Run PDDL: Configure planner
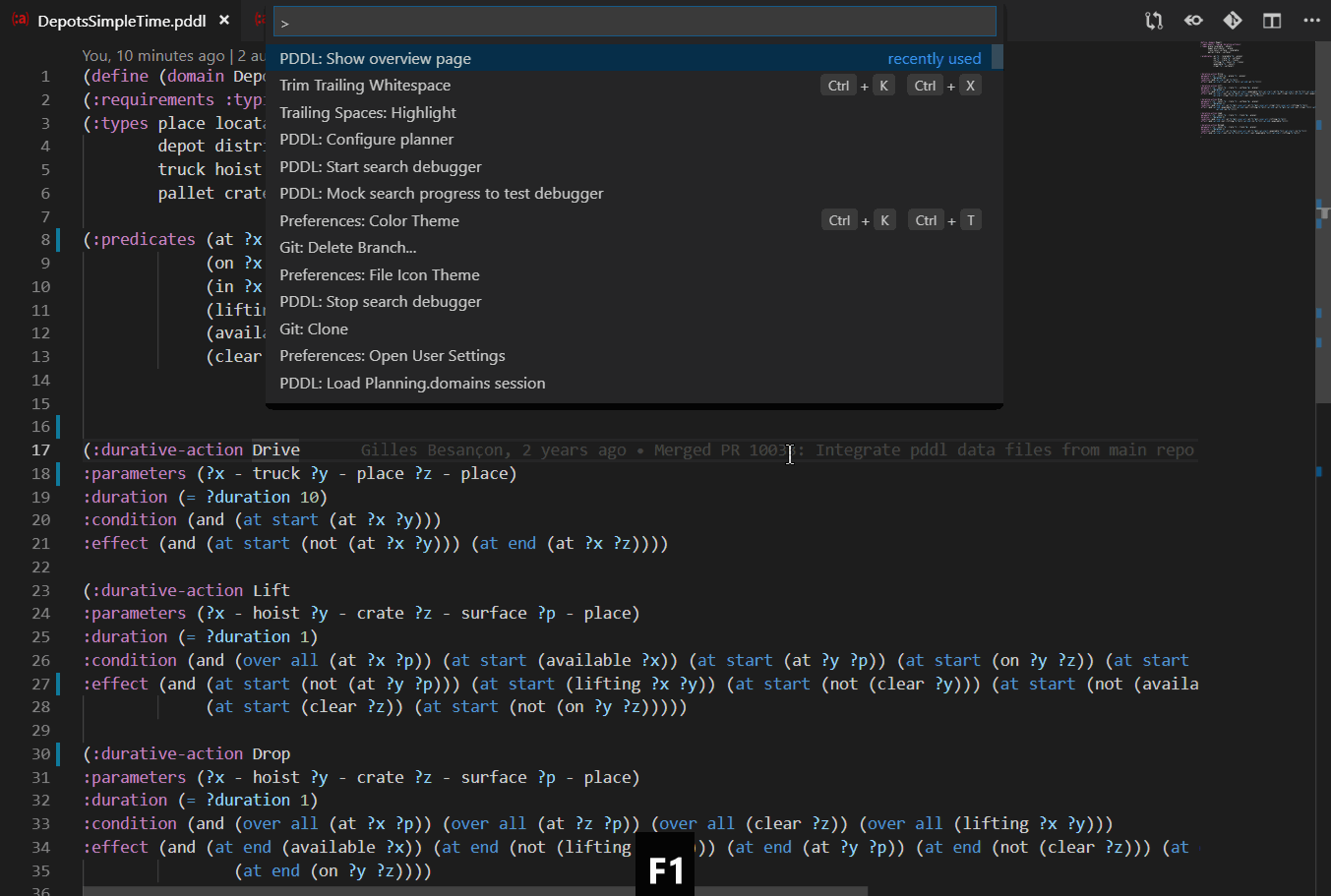This screenshot has height=896, width=1331. 635,140
